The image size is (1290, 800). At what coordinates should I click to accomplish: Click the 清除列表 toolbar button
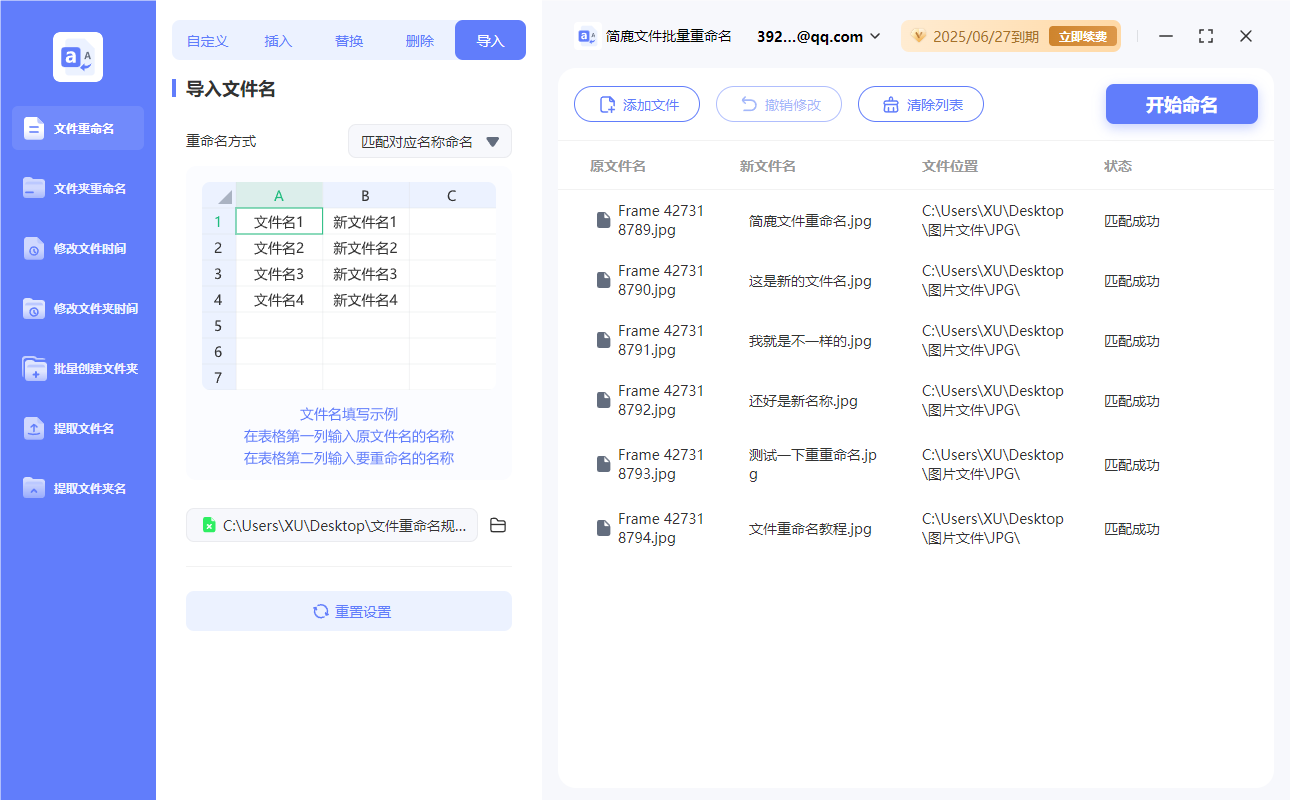tap(920, 103)
